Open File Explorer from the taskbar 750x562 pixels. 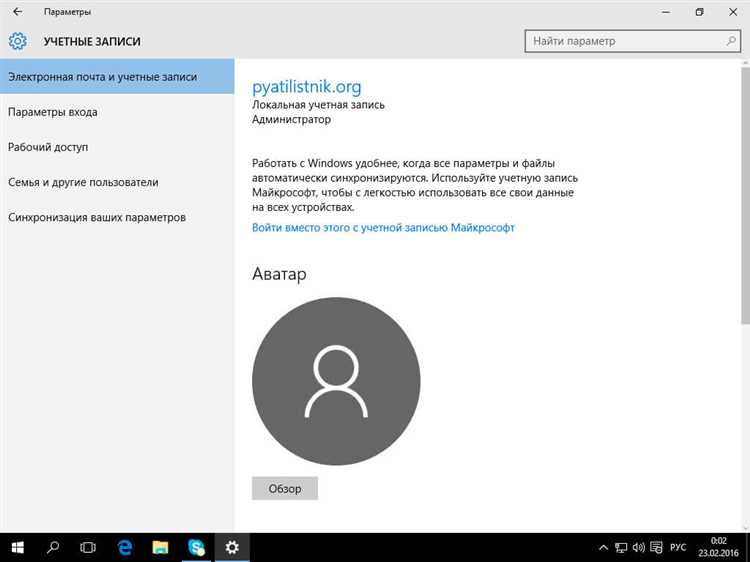pyautogui.click(x=160, y=547)
